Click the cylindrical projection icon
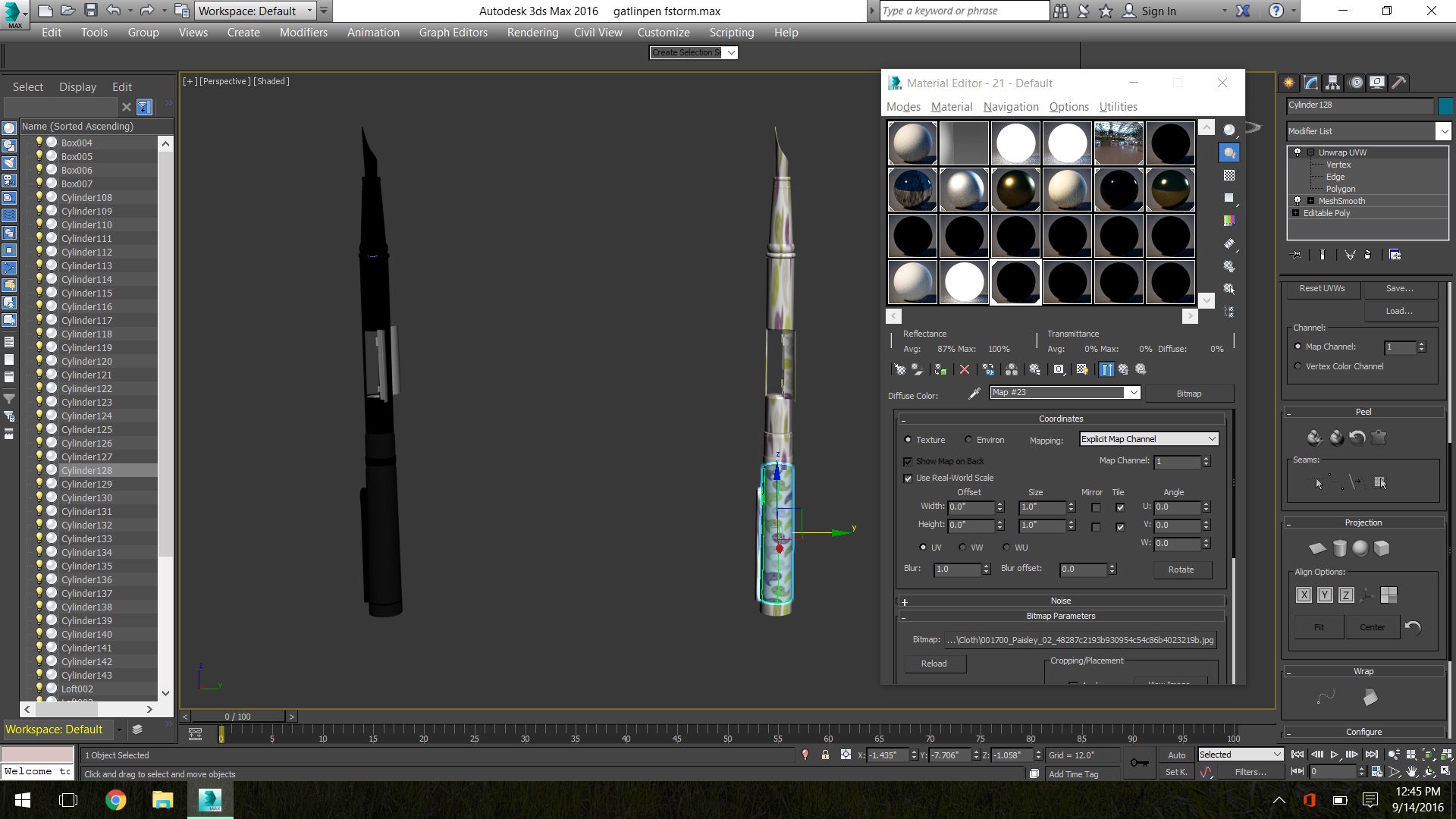This screenshot has width=1456, height=819. coord(1340,548)
